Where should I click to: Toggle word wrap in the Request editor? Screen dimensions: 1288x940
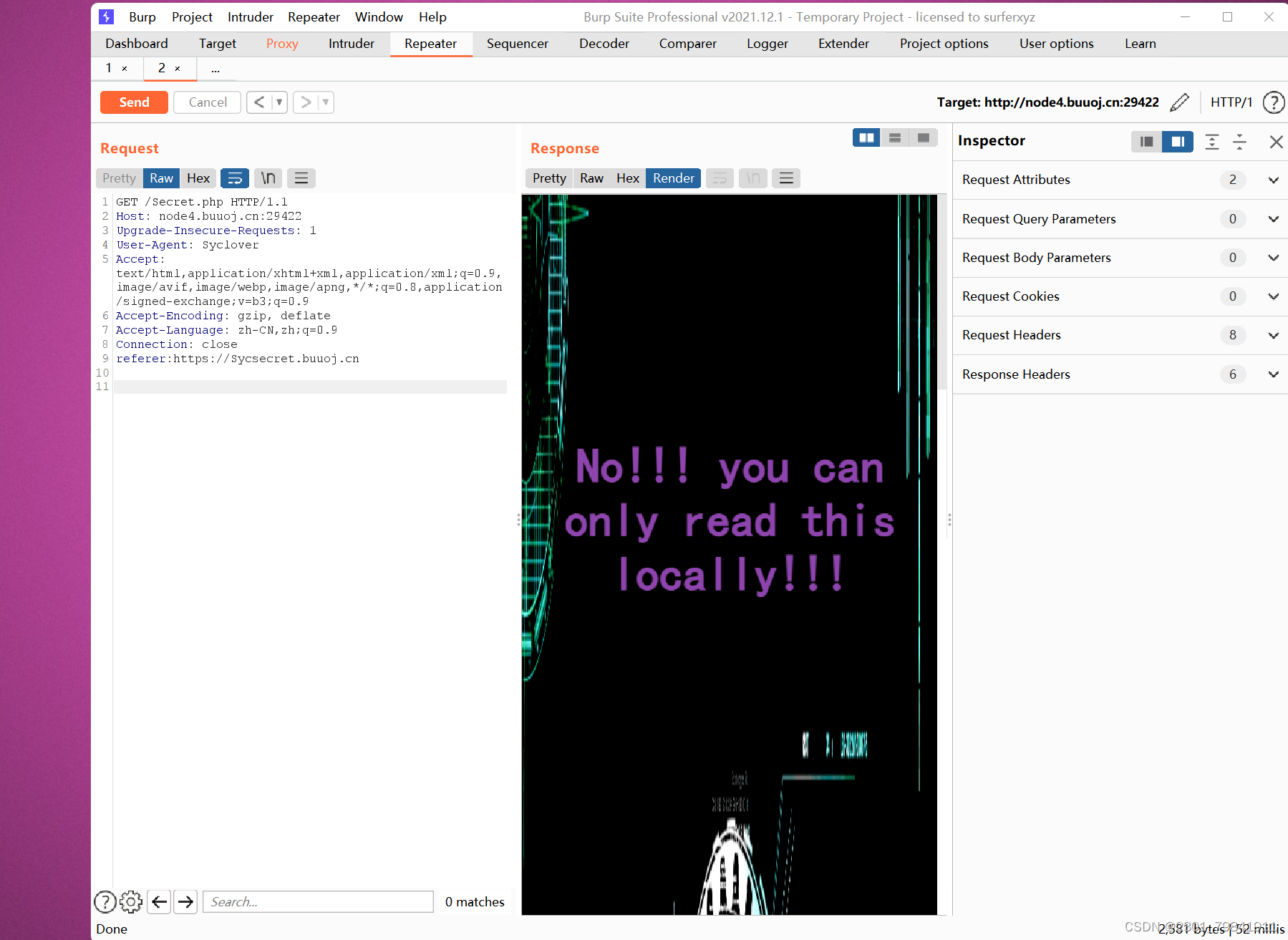coord(235,178)
